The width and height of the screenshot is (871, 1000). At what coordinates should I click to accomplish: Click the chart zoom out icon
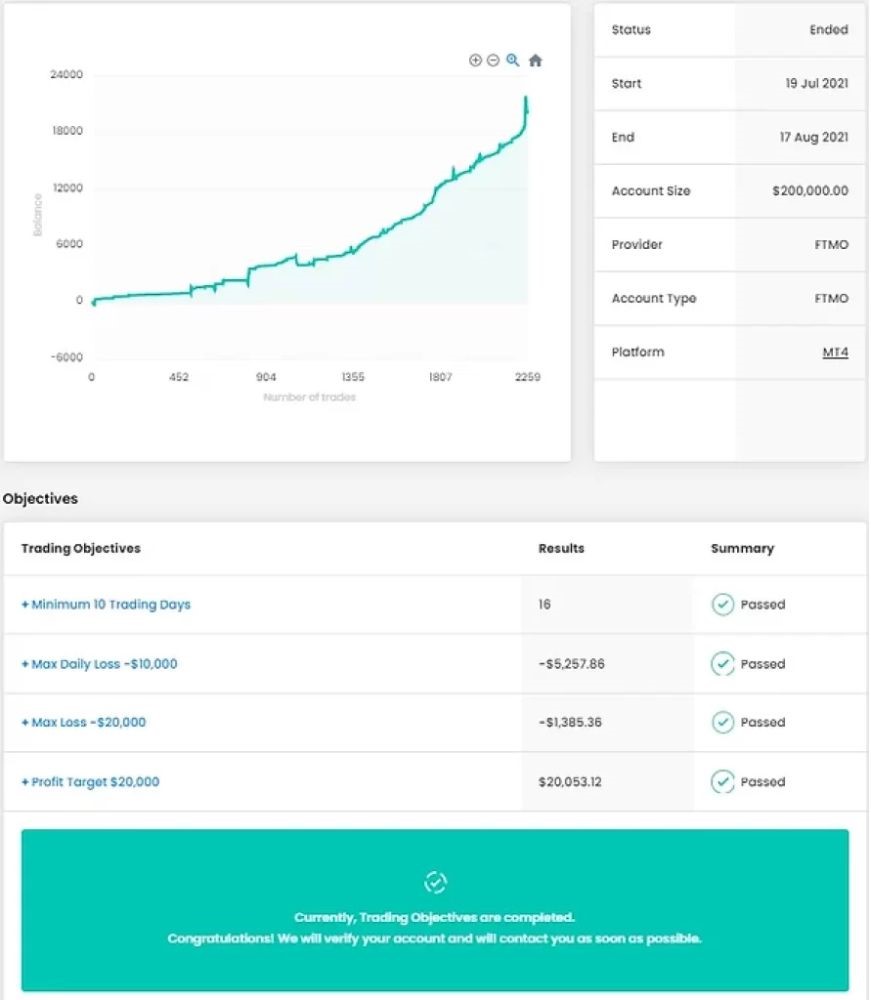click(493, 60)
